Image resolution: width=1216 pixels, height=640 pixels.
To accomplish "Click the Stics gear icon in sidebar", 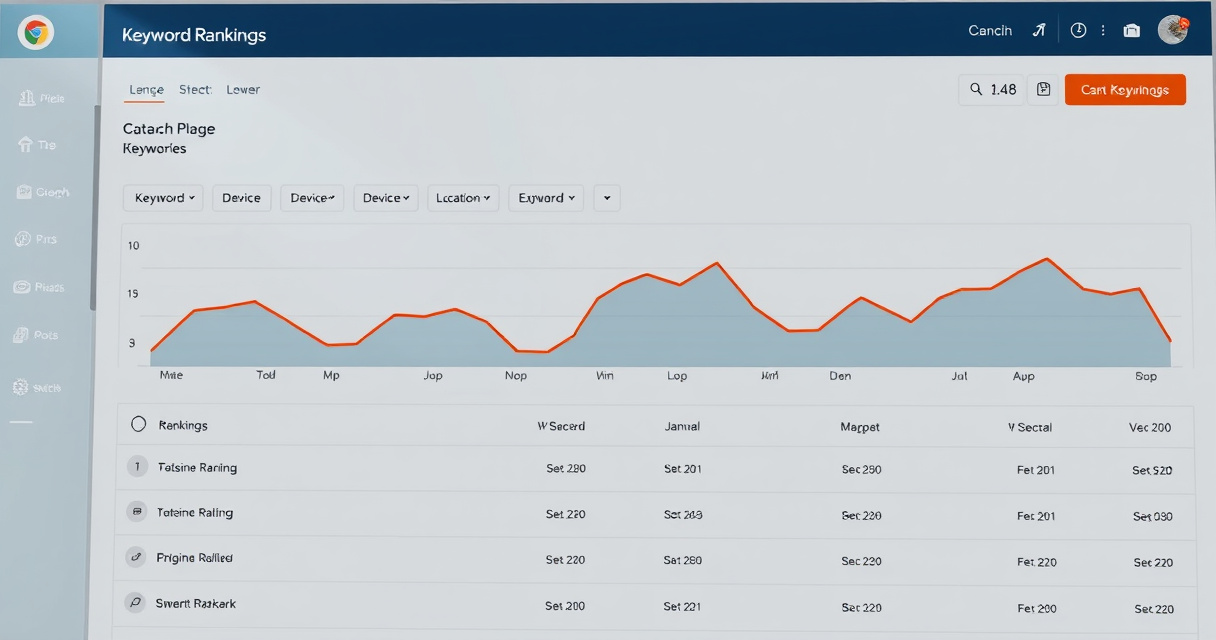I will tap(20, 387).
